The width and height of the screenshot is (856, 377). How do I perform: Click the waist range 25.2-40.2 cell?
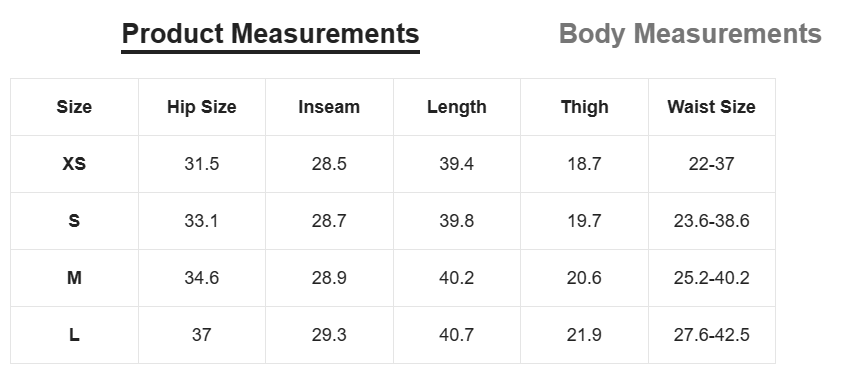pyautogui.click(x=711, y=278)
